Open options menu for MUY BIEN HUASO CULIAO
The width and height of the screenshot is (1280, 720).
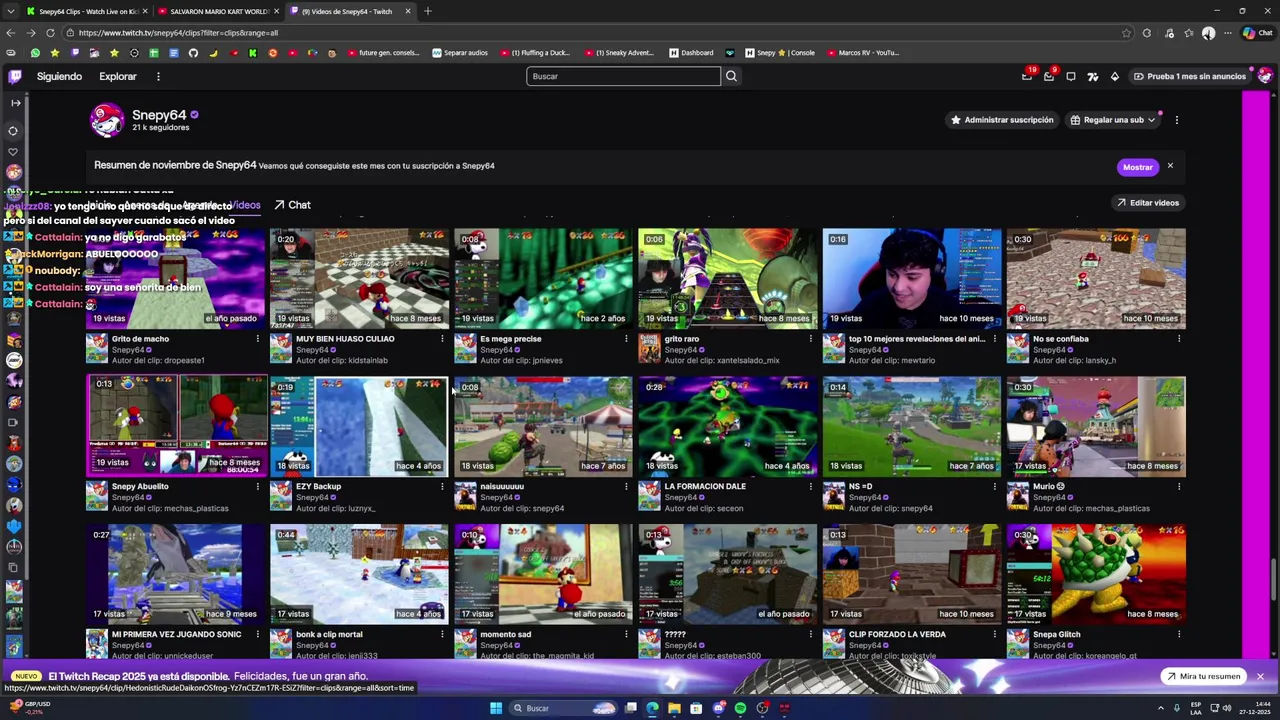[442, 339]
